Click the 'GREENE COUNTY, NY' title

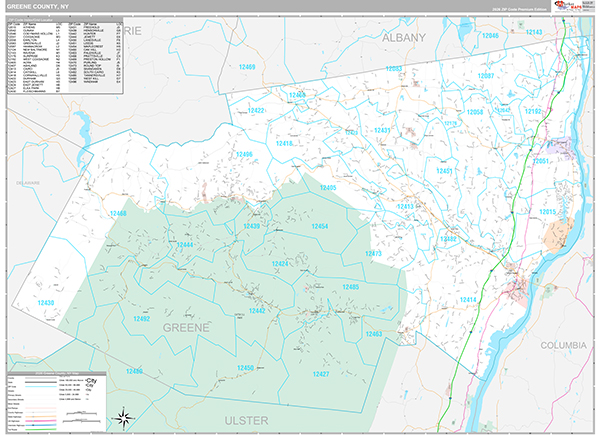38,7
